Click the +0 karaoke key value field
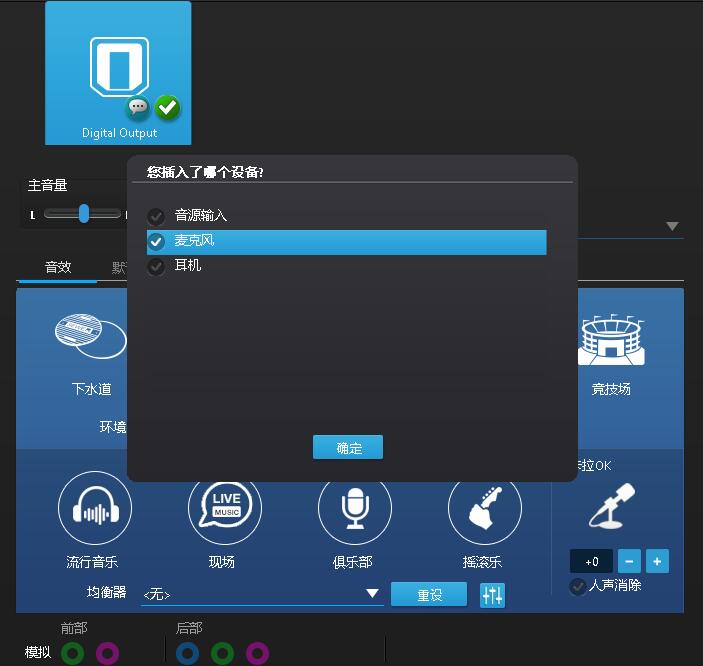This screenshot has height=666, width=703. click(x=591, y=561)
